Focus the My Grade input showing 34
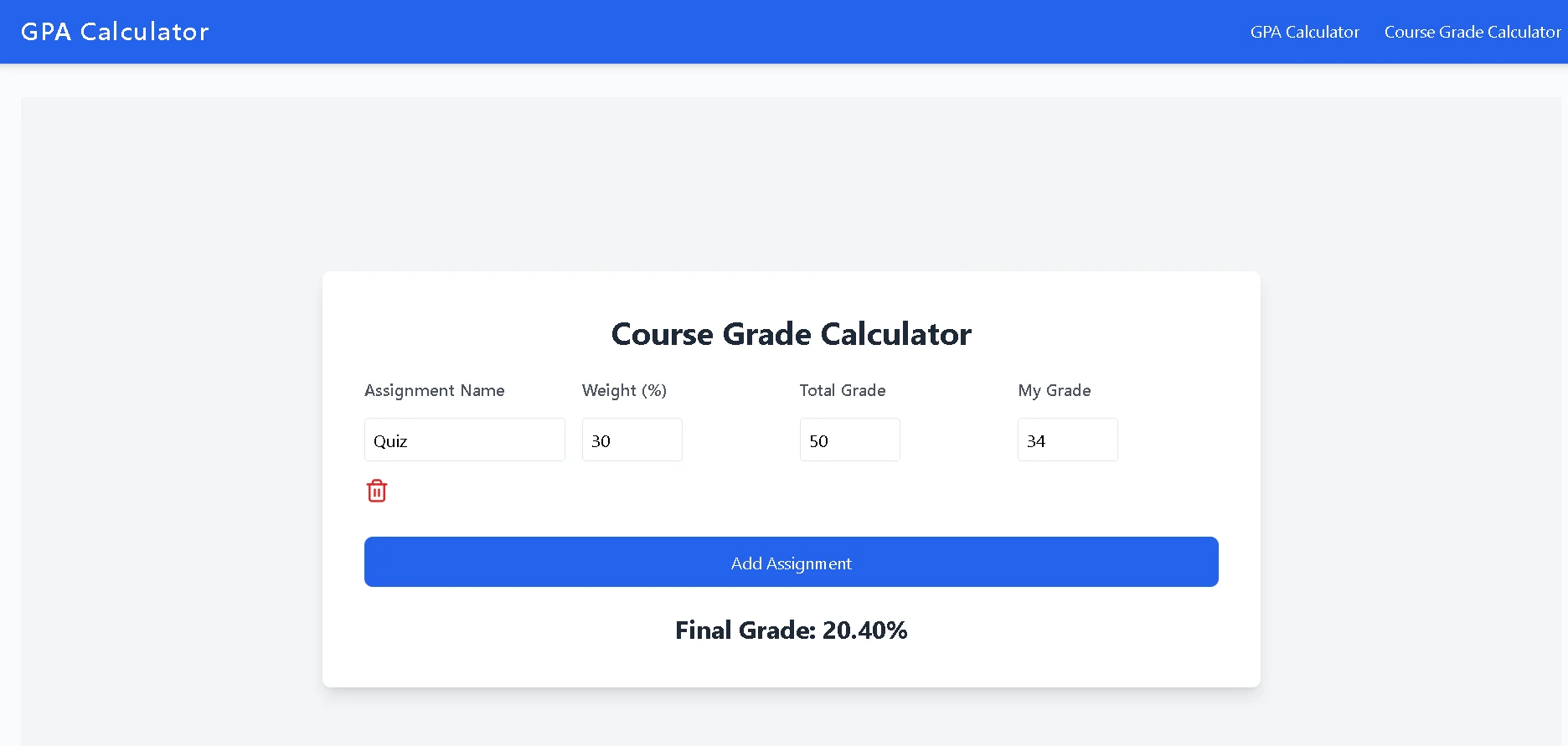1568x746 pixels. click(x=1067, y=440)
